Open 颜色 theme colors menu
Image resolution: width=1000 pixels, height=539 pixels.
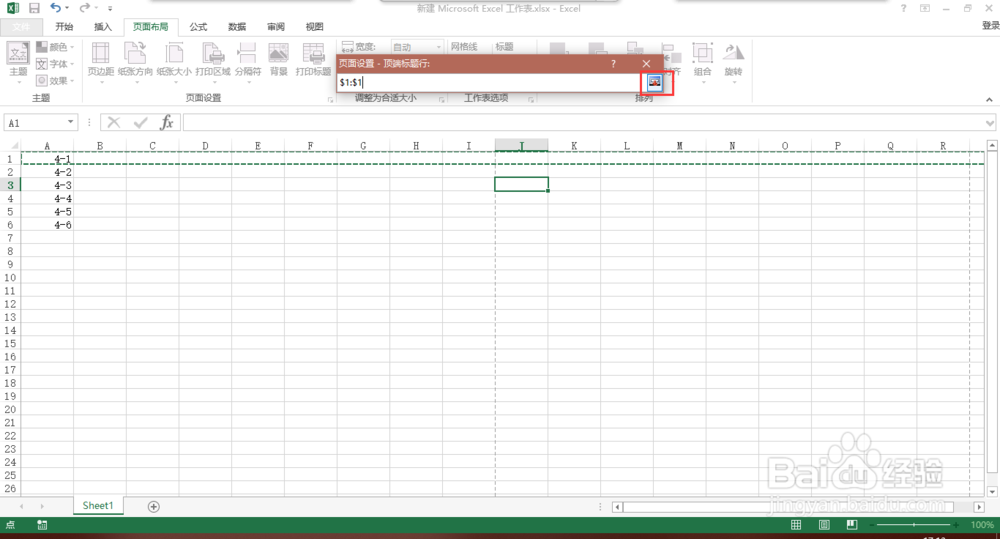[55, 47]
